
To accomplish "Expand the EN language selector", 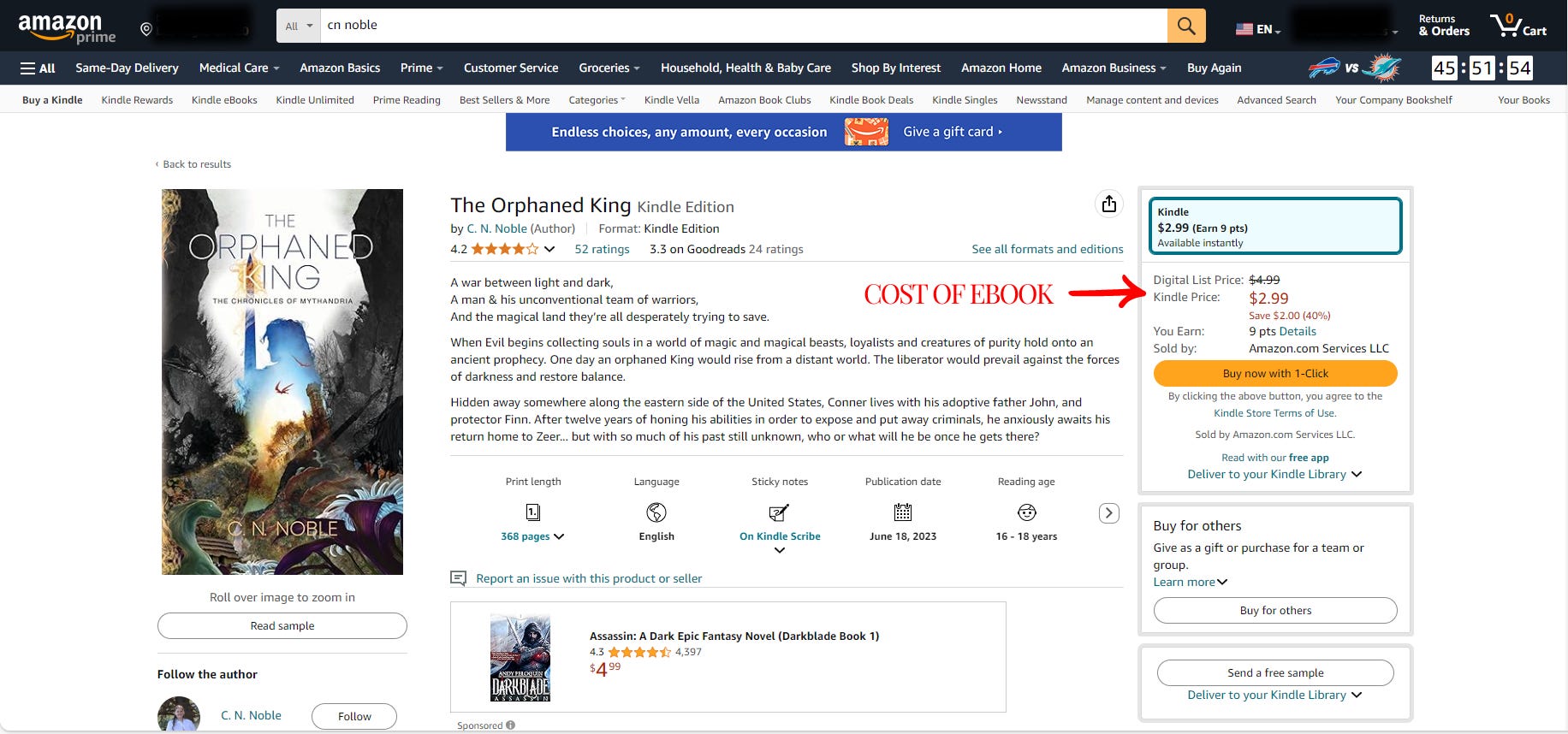I will pos(1269,29).
